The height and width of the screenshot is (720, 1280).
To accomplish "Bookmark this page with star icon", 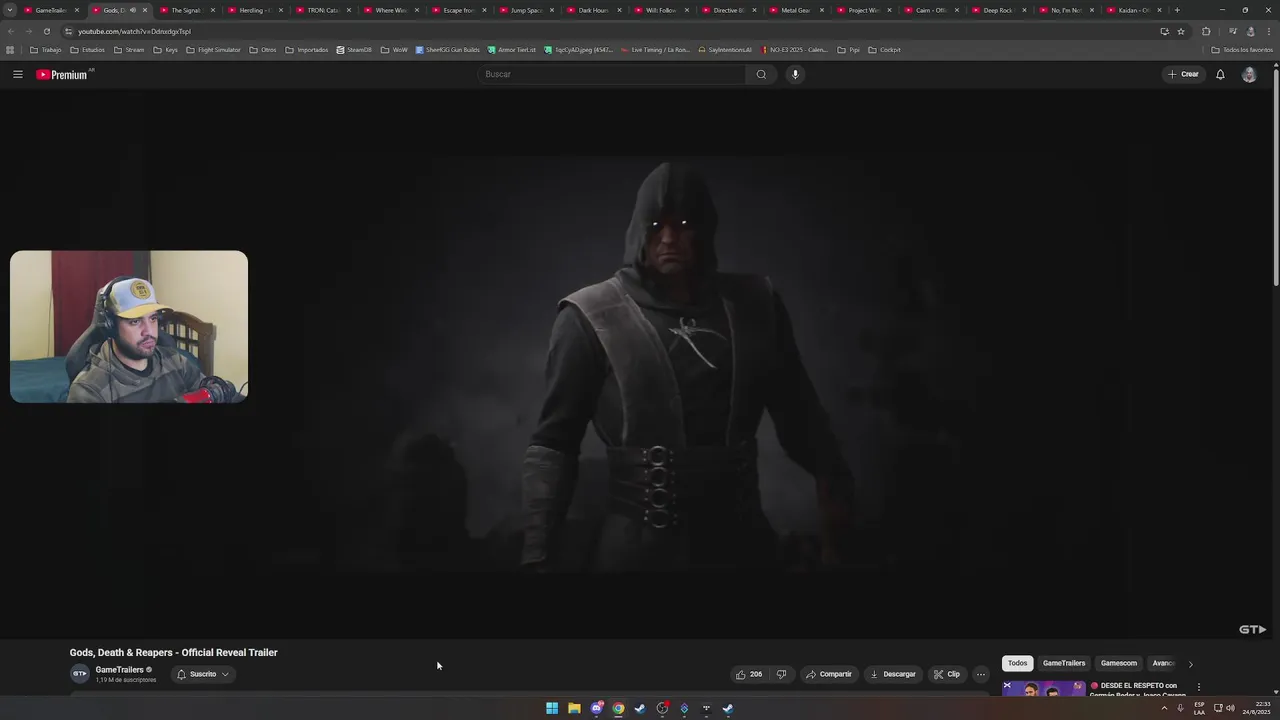I will [x=1180, y=31].
